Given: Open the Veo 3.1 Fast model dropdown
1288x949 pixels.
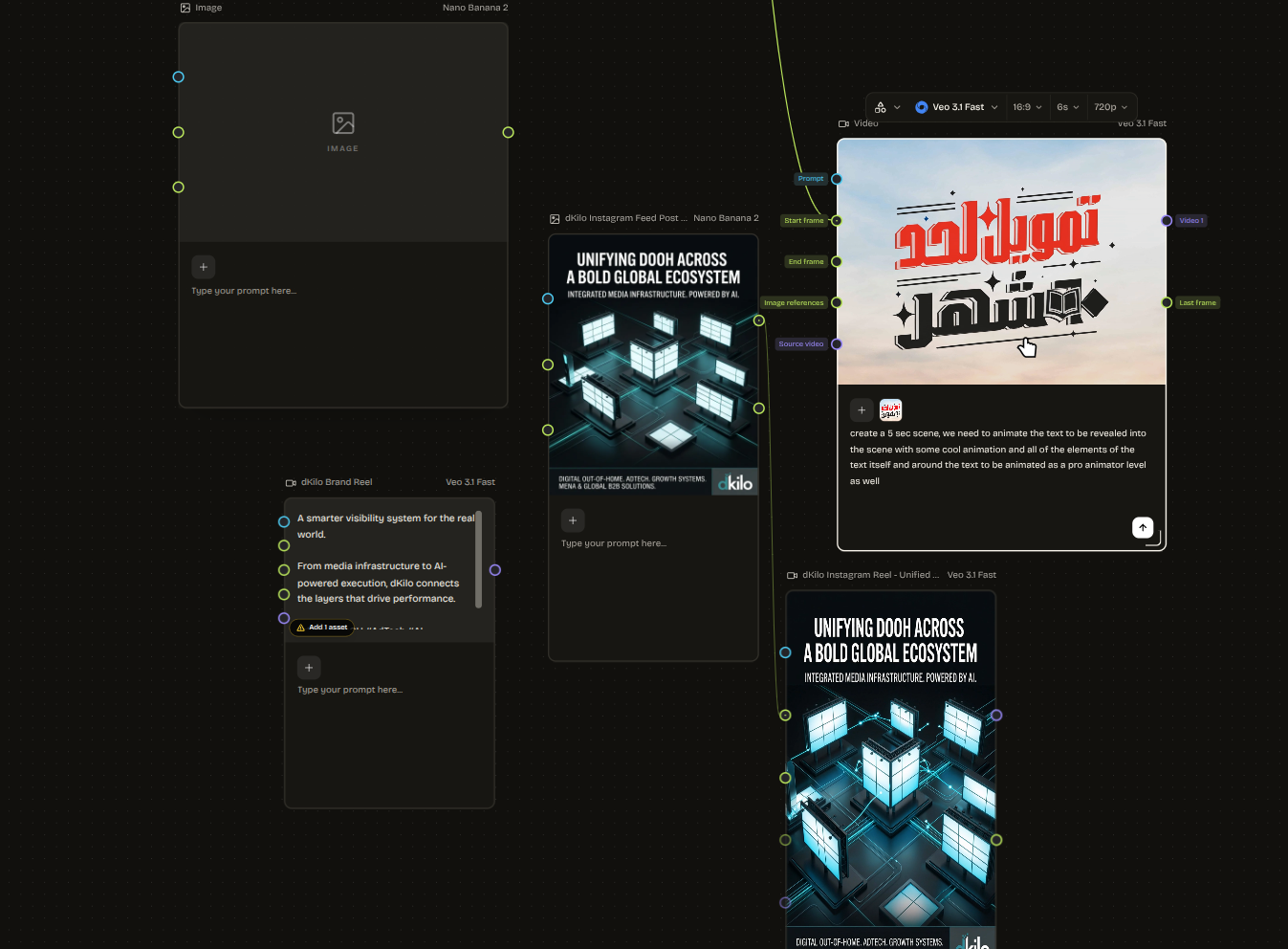Looking at the screenshot, I should pyautogui.click(x=956, y=107).
